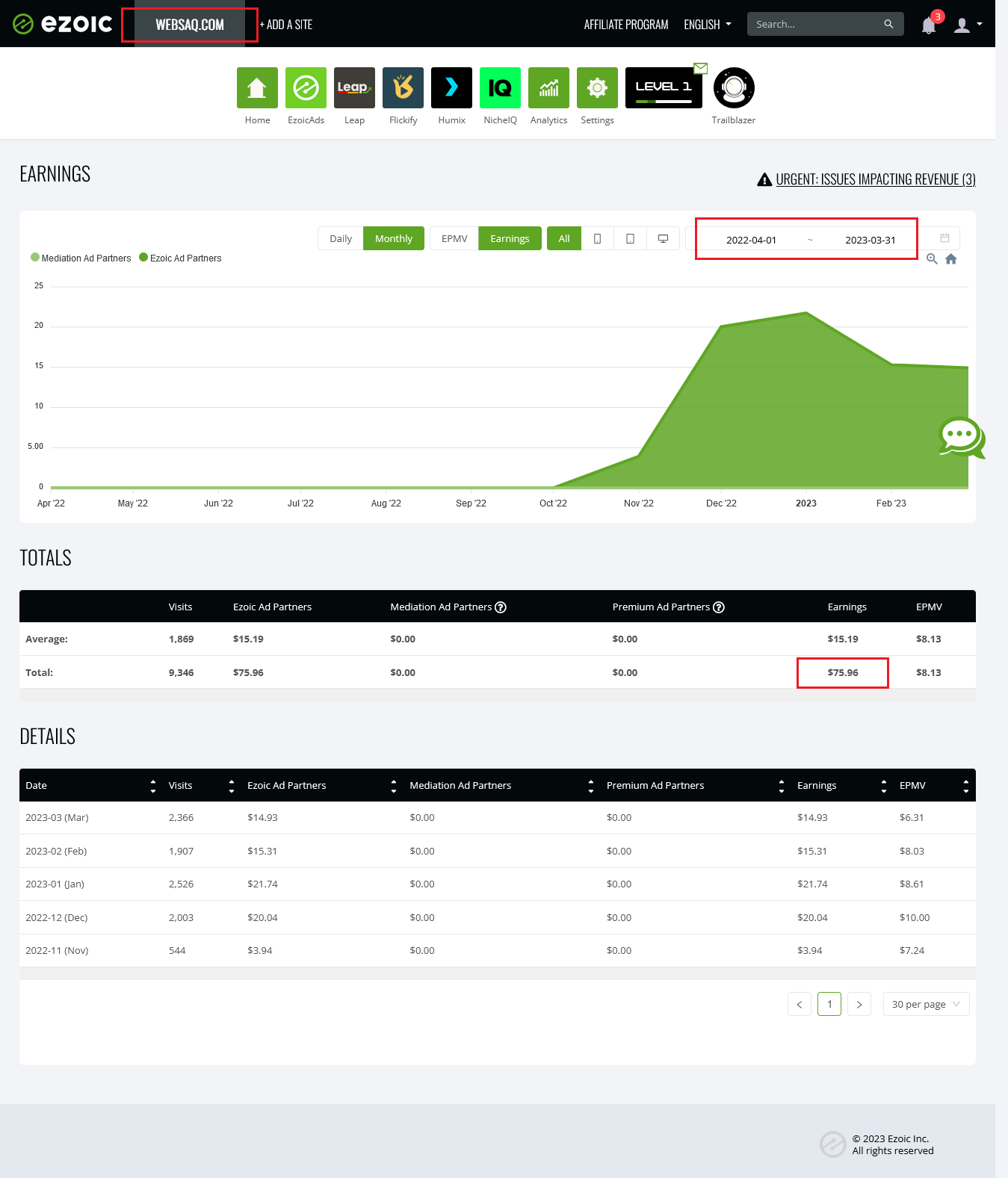The image size is (1008, 1178).
Task: Open the Humix app icon
Action: [x=451, y=87]
